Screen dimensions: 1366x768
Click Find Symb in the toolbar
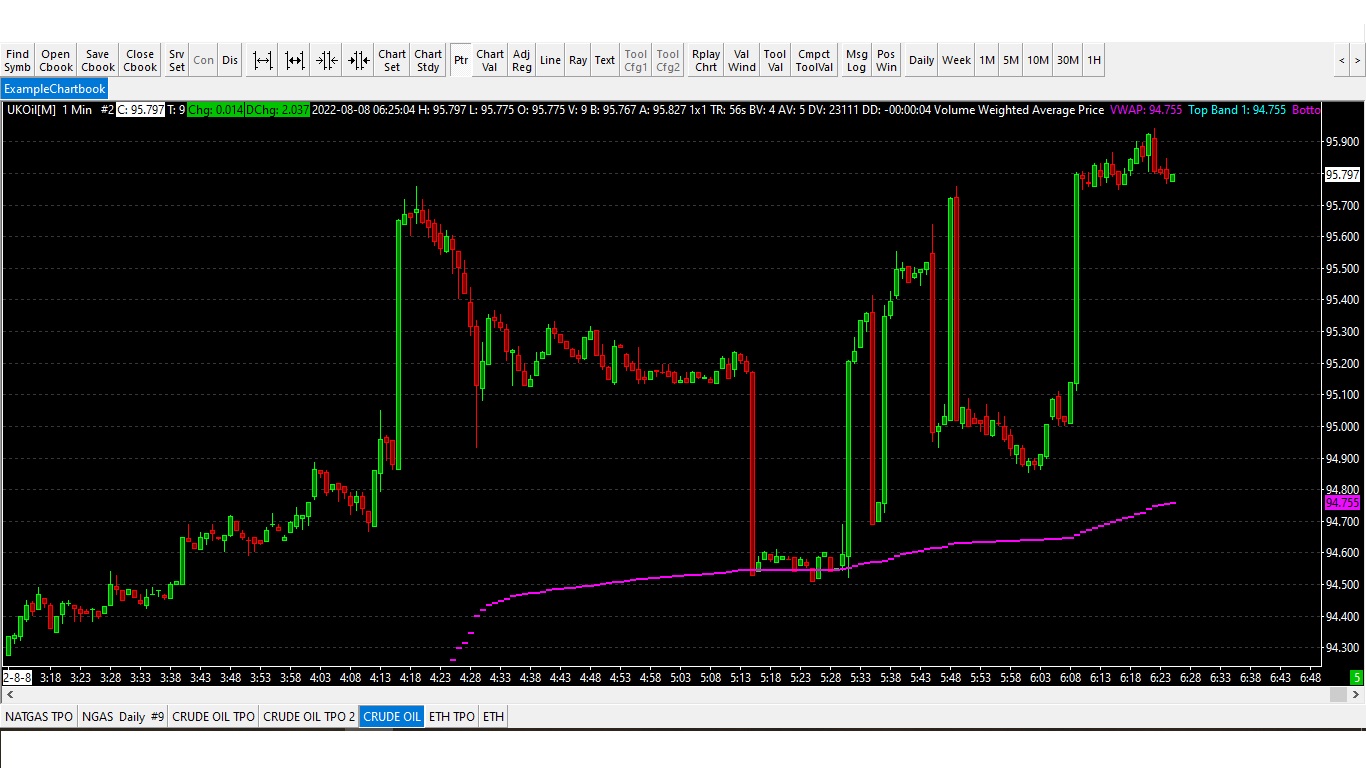pos(17,61)
